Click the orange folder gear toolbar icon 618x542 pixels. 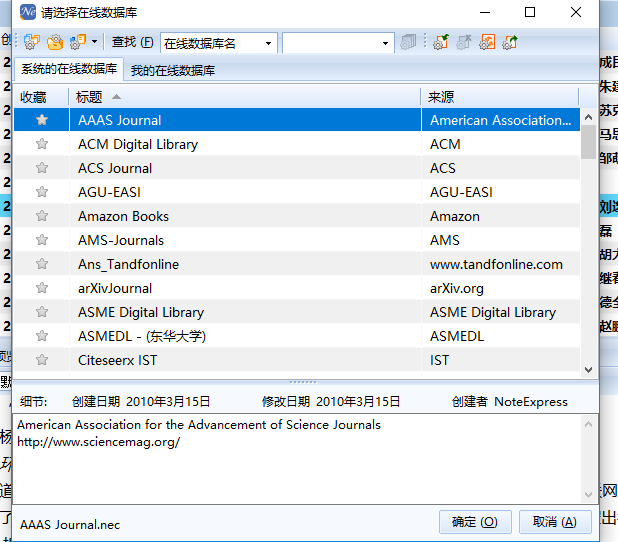pos(55,42)
